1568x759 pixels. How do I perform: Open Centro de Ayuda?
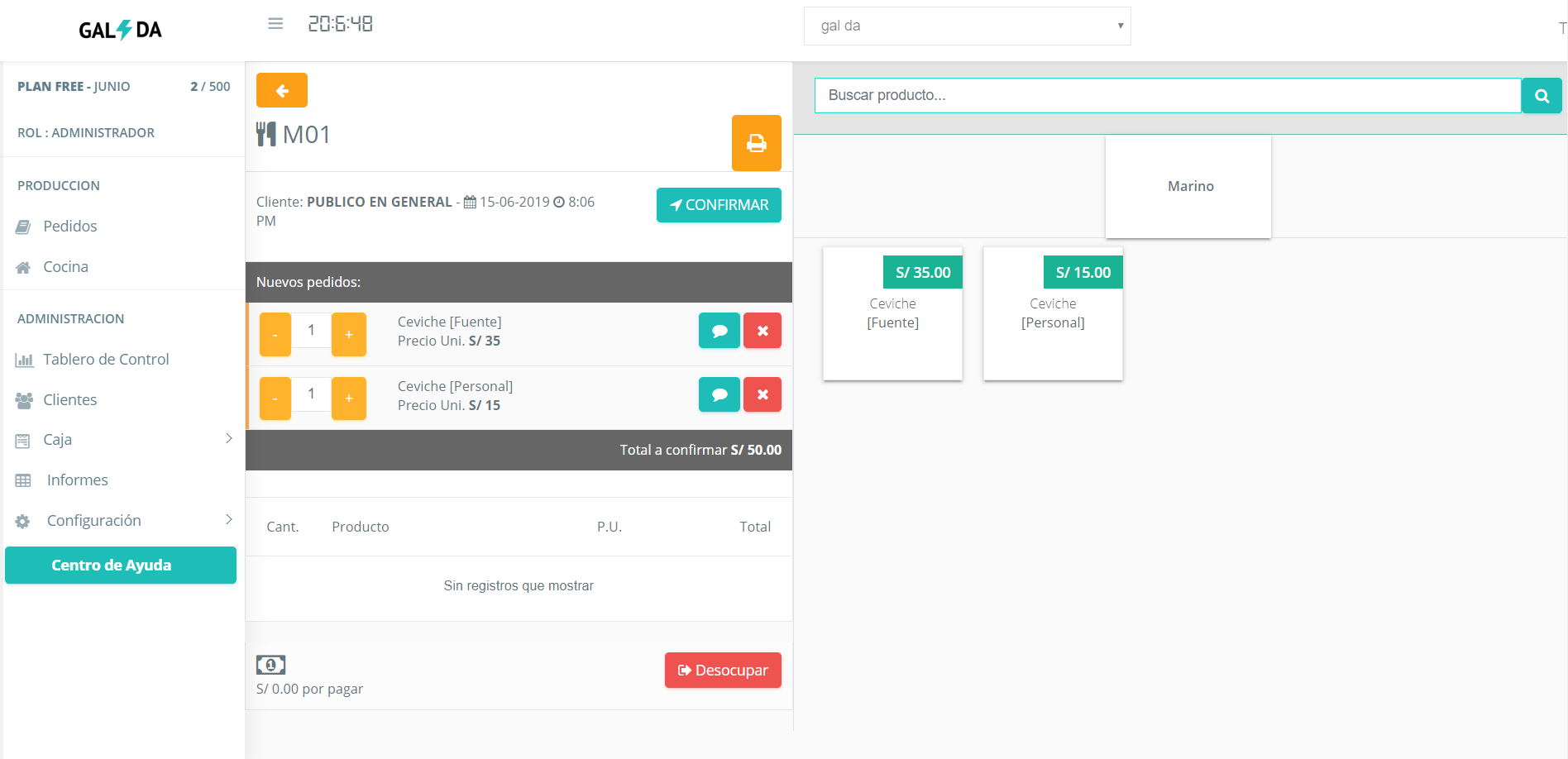coord(121,566)
